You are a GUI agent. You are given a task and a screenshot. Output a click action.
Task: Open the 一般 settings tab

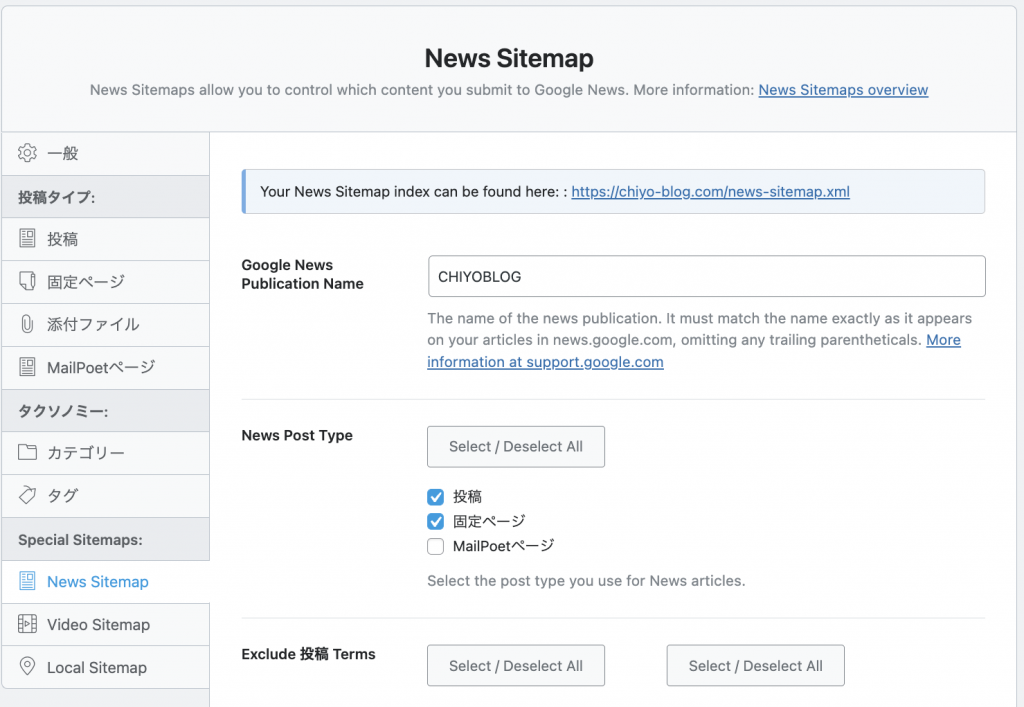tap(106, 153)
